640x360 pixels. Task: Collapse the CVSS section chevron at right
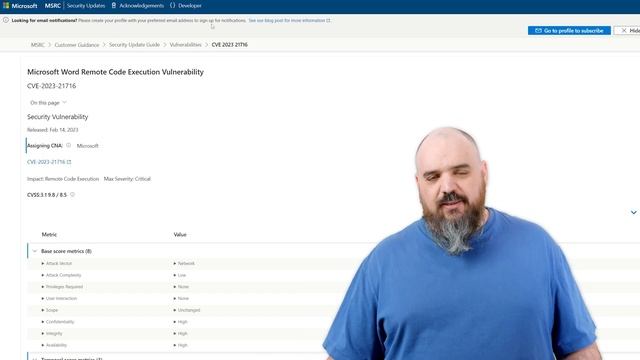633,212
